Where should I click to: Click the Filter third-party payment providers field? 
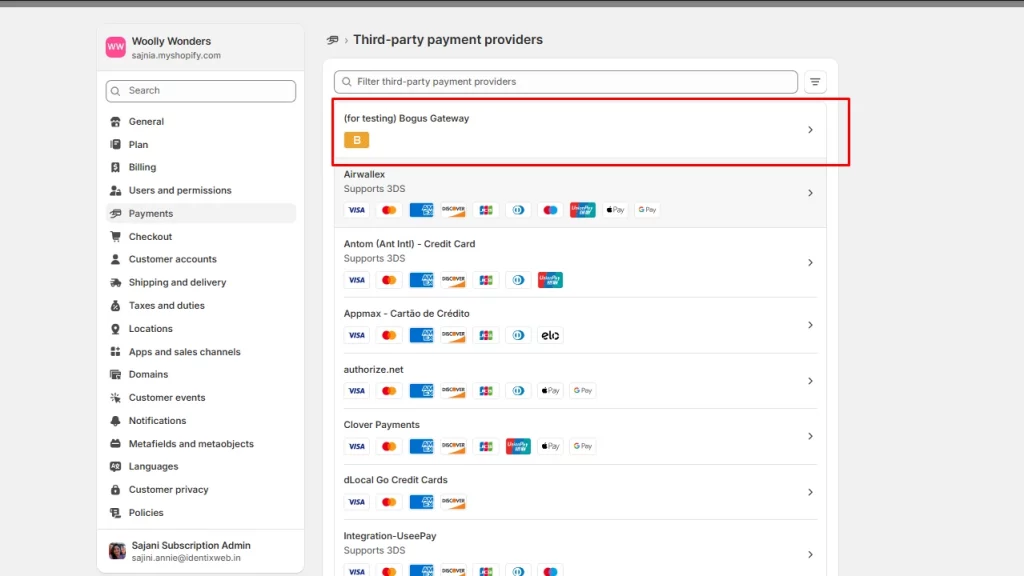click(x=566, y=82)
